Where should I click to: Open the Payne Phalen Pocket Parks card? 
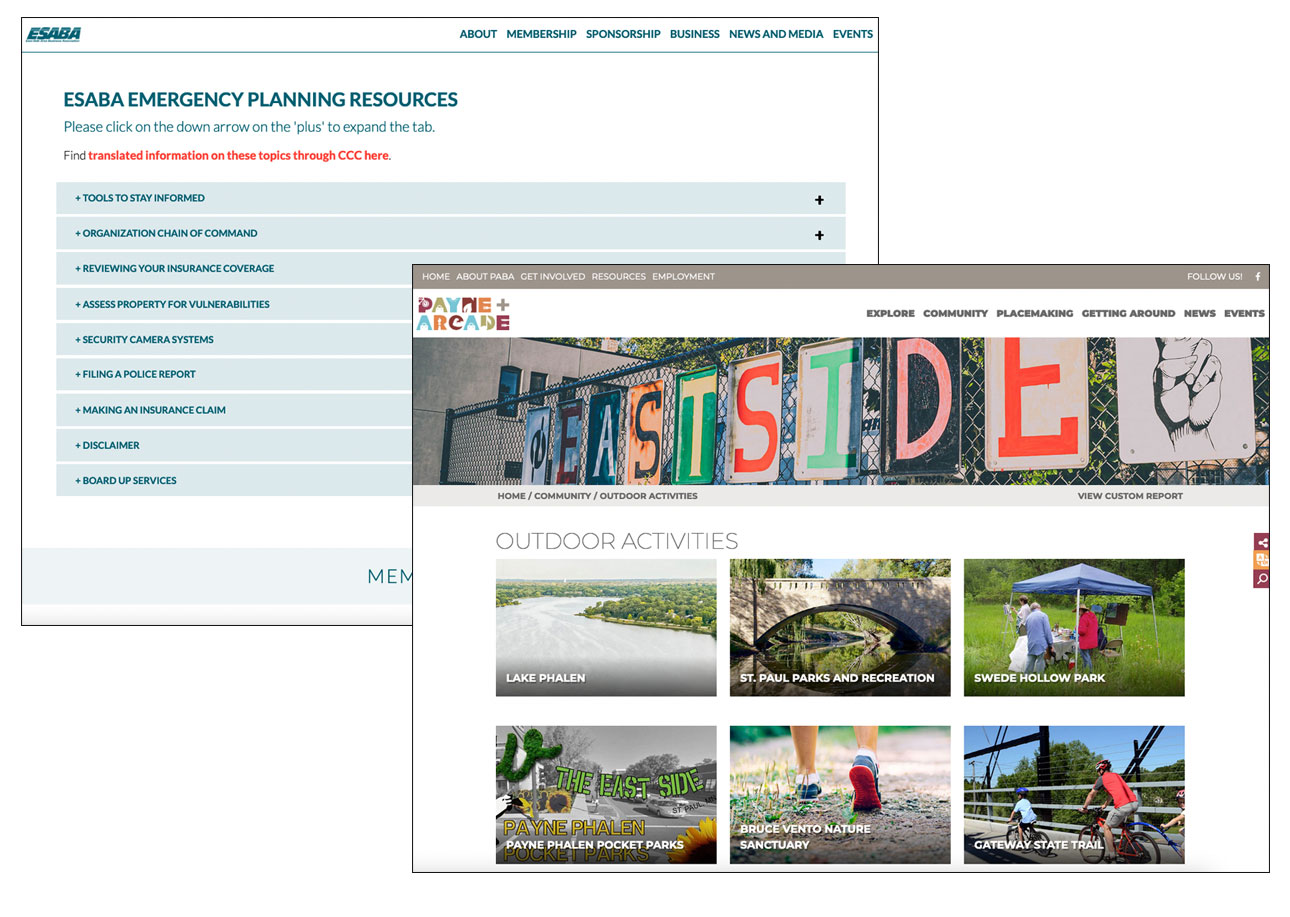coord(606,795)
